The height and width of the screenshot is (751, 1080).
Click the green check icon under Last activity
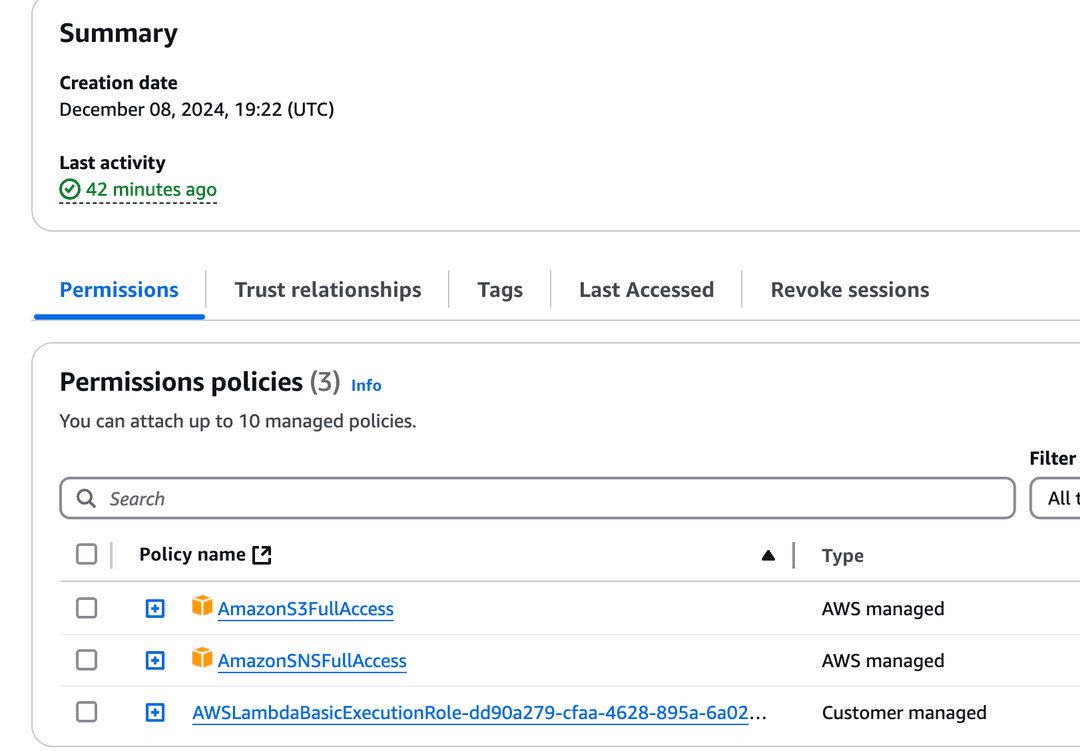(x=69, y=189)
